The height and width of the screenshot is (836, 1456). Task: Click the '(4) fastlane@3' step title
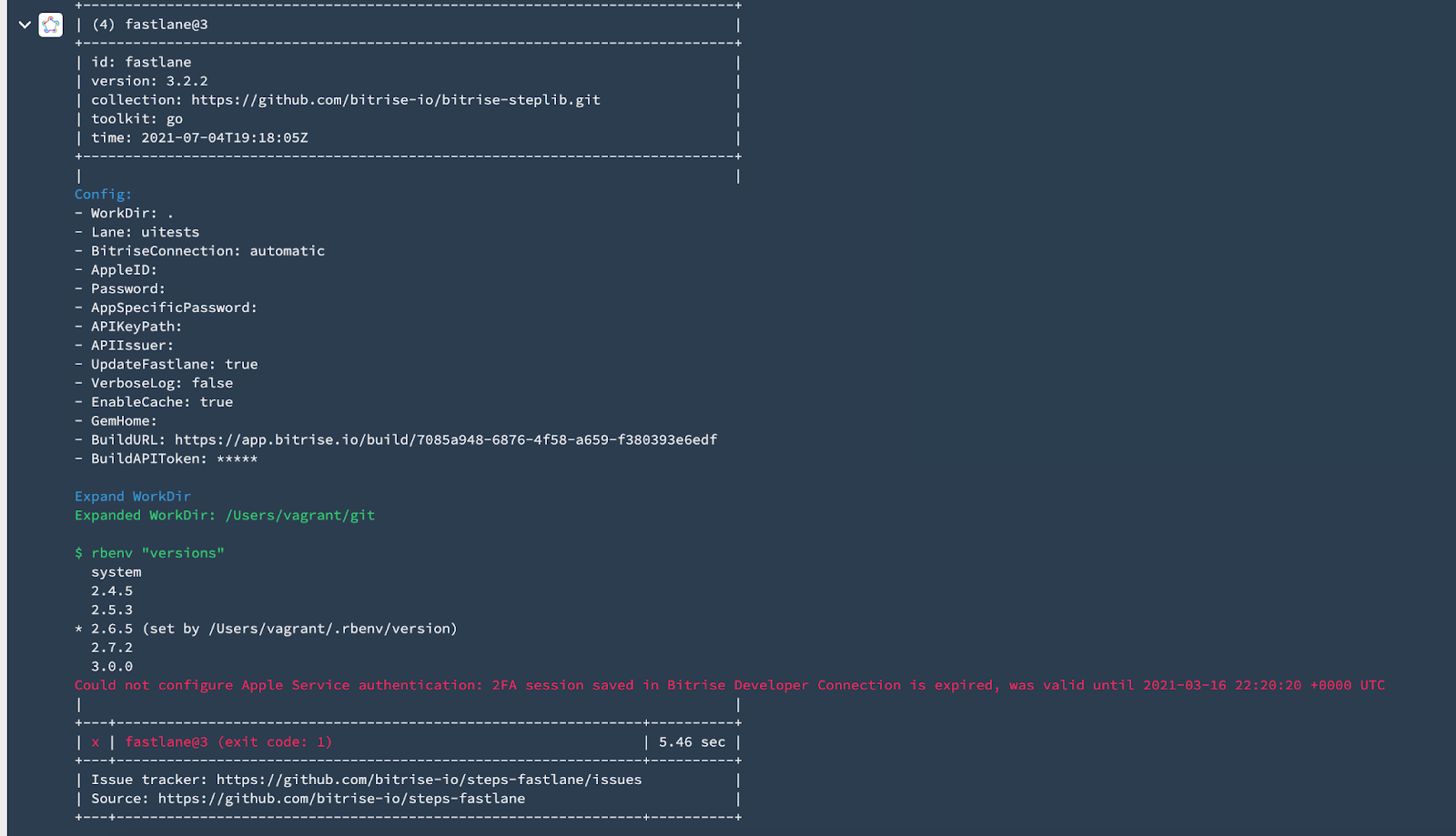pyautogui.click(x=150, y=25)
